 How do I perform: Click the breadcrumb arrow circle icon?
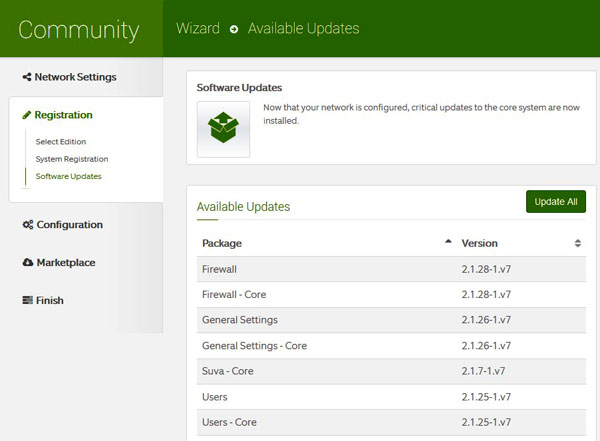234,29
